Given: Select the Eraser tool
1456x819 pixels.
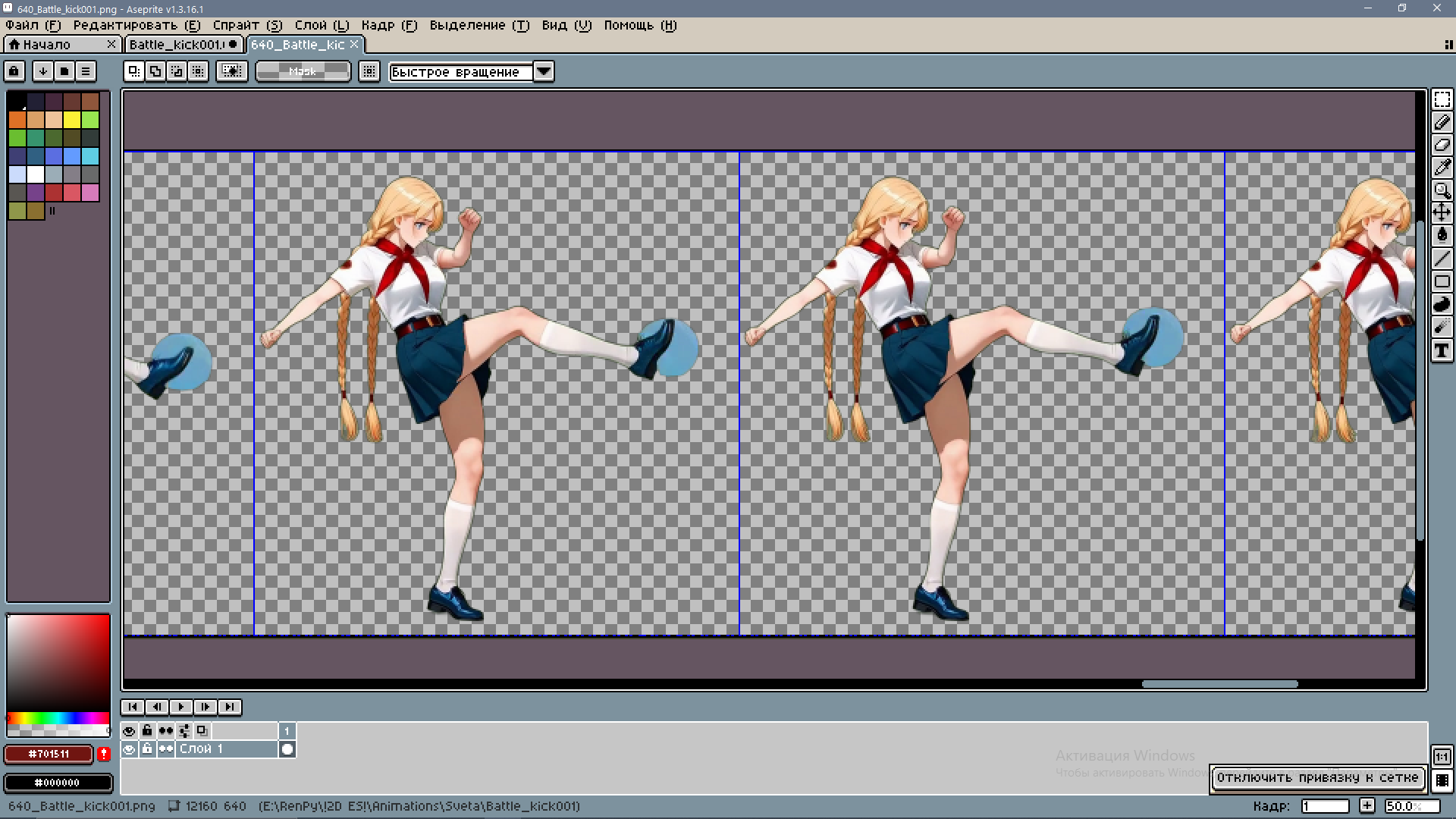Looking at the screenshot, I should [1442, 145].
